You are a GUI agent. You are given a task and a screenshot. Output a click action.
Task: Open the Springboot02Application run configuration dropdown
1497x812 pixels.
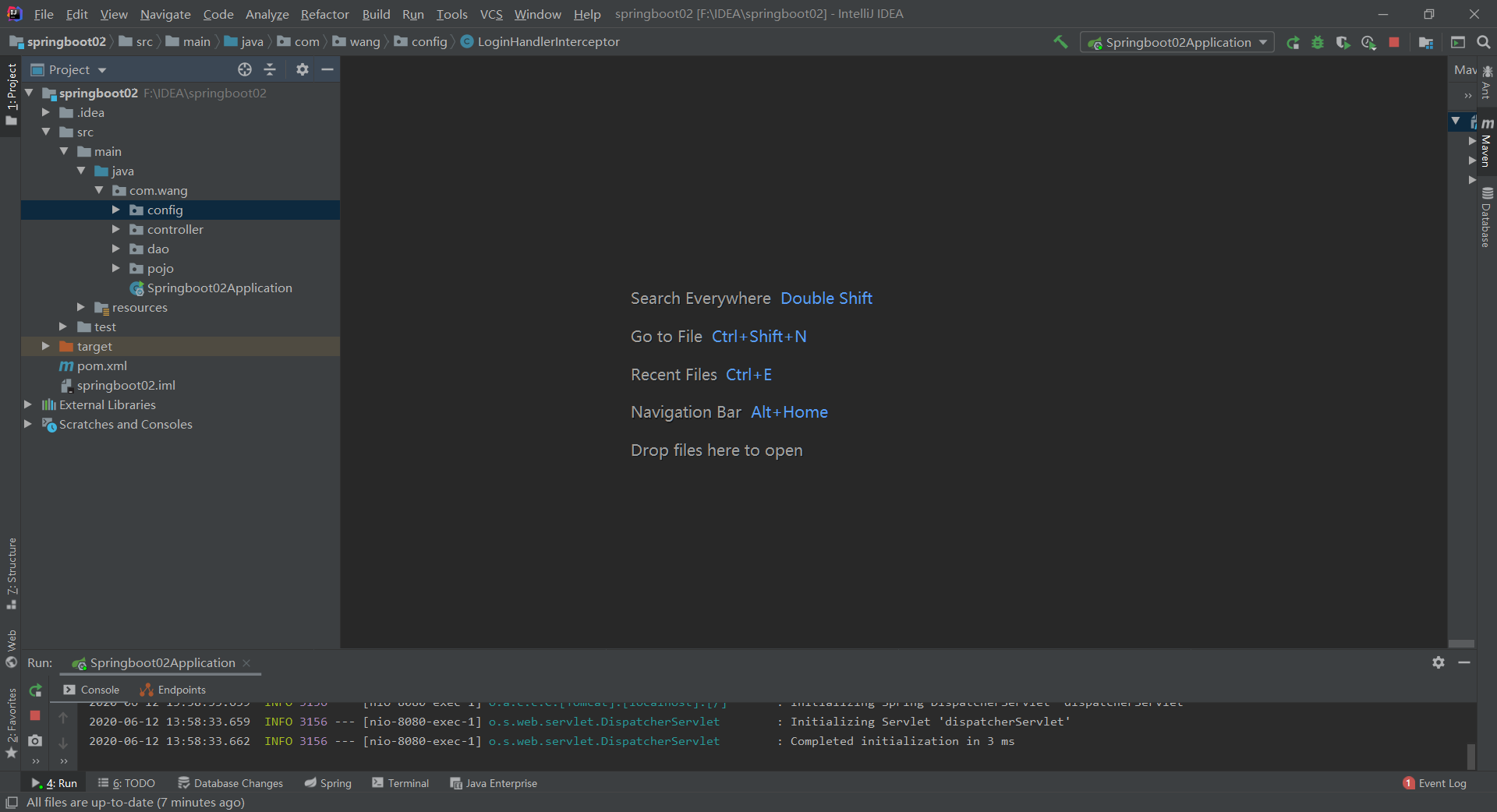coord(1177,43)
